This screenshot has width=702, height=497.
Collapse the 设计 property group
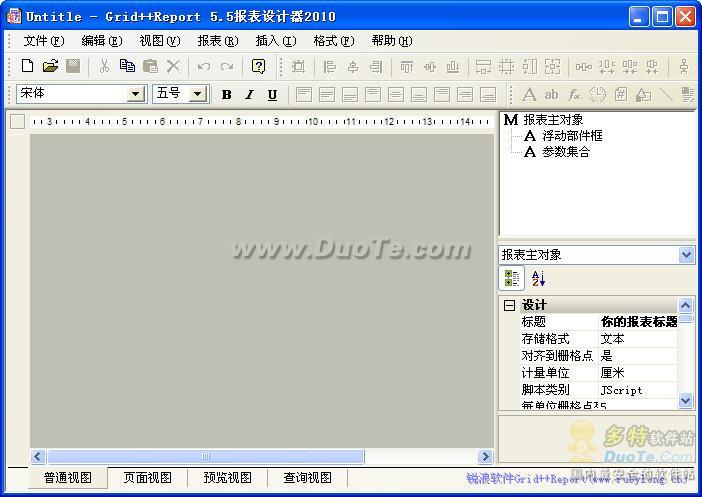click(x=509, y=305)
